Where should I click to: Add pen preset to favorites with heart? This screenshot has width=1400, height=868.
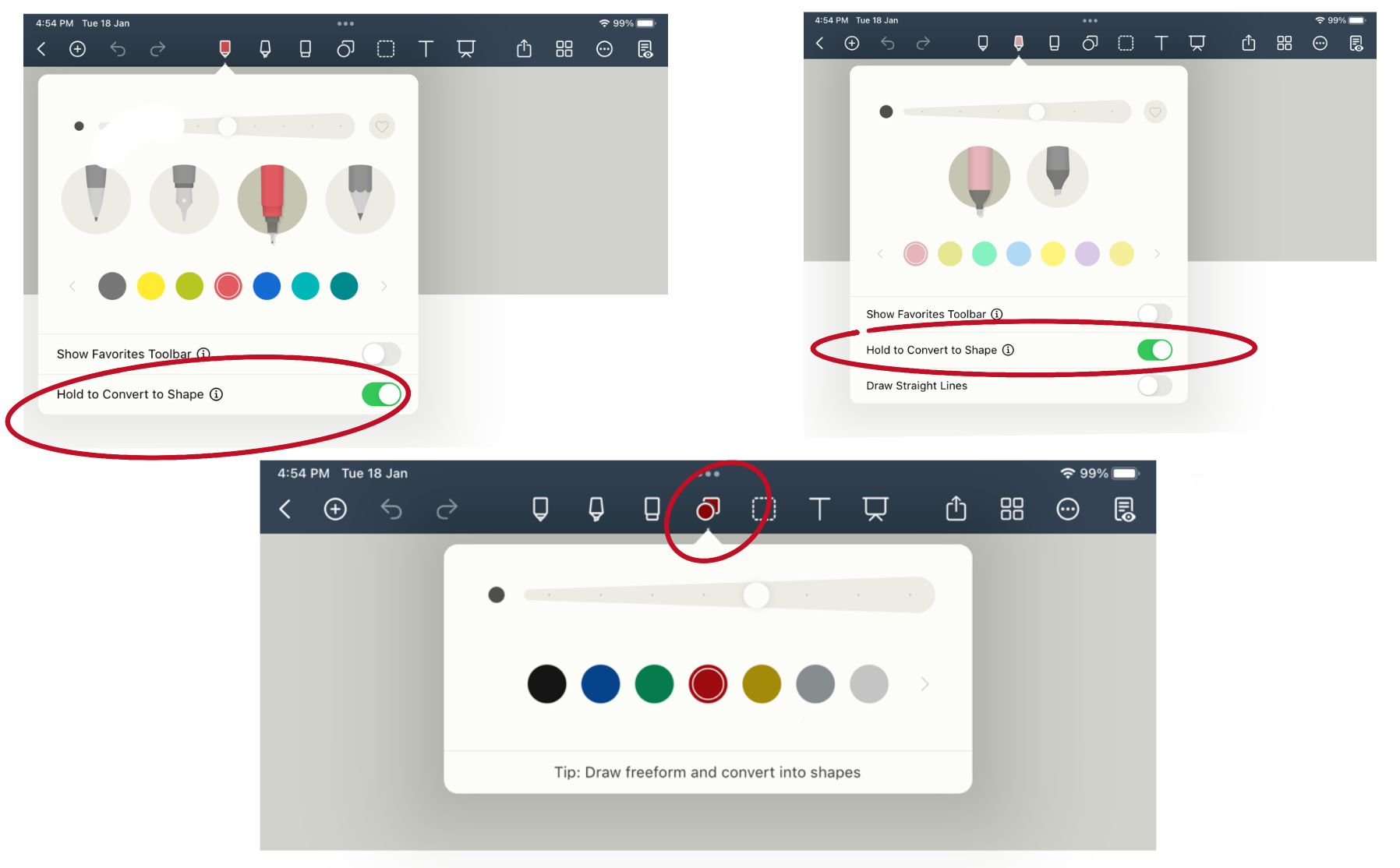point(382,126)
